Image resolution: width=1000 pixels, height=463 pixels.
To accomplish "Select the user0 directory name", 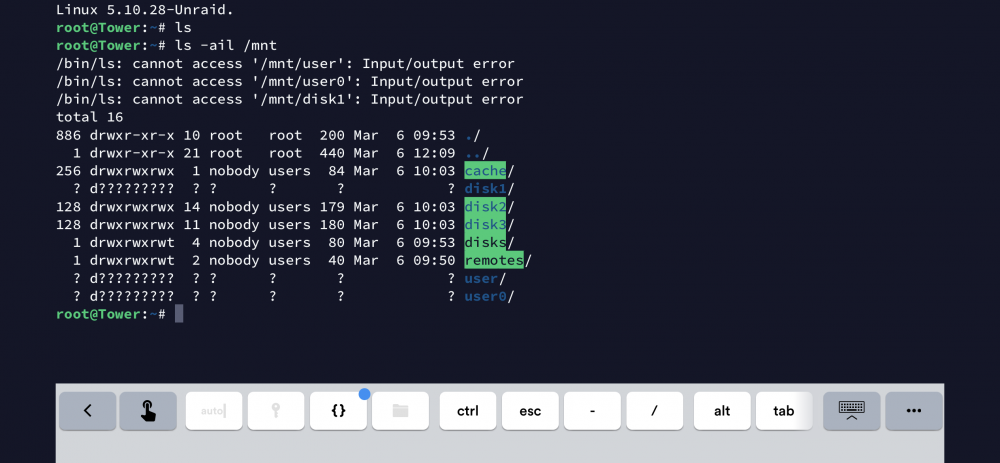I will (x=485, y=297).
